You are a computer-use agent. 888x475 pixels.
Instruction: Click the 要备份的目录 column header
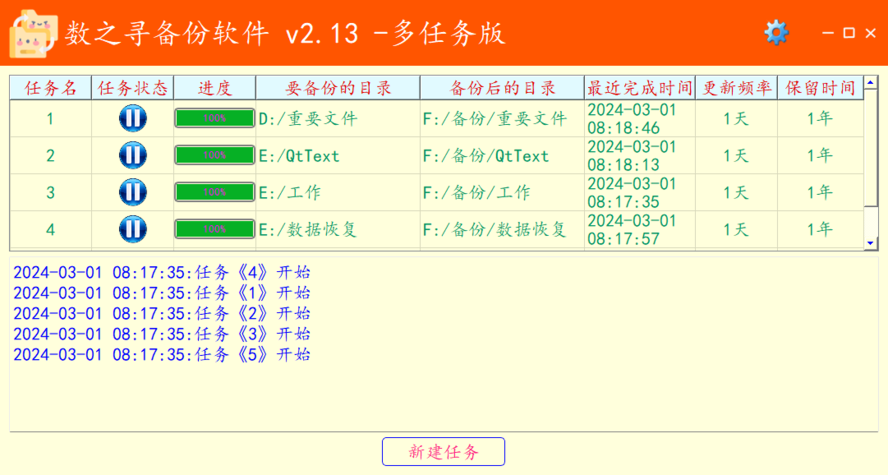338,88
